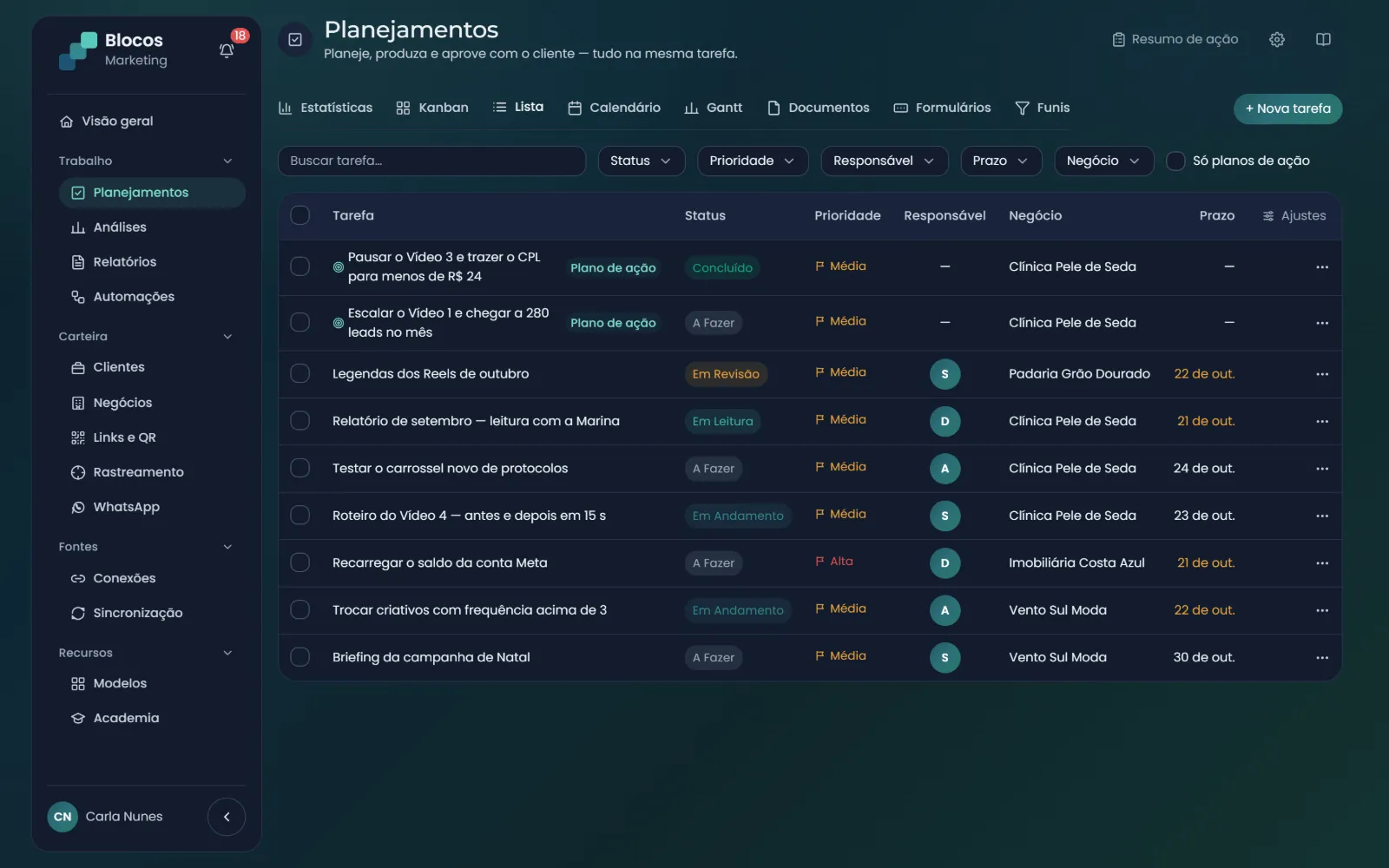The height and width of the screenshot is (868, 1389).
Task: Check the Legendas dos Reels de outubro task
Action: pos(300,374)
